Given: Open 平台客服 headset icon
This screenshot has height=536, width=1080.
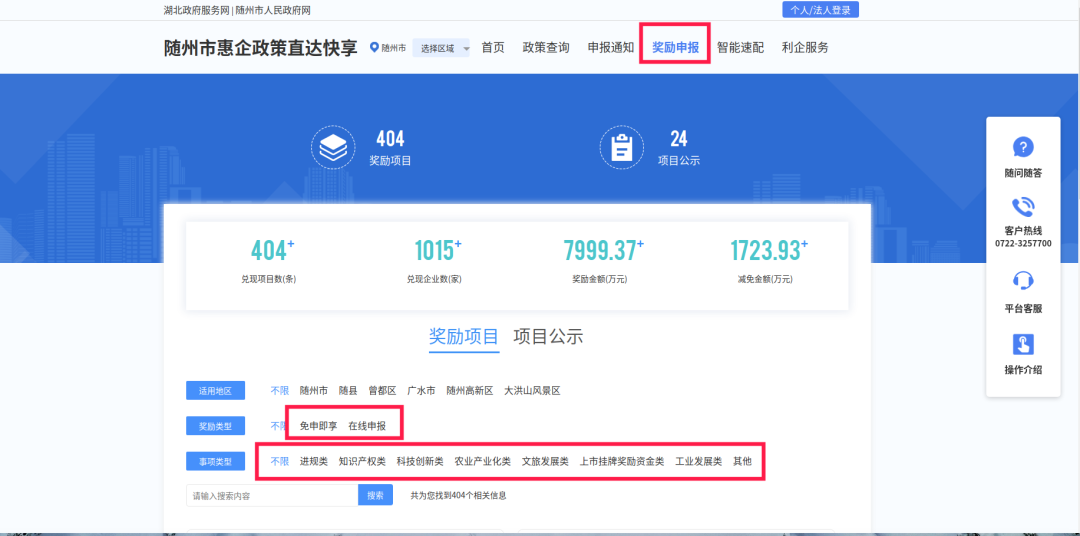Looking at the screenshot, I should (1023, 281).
